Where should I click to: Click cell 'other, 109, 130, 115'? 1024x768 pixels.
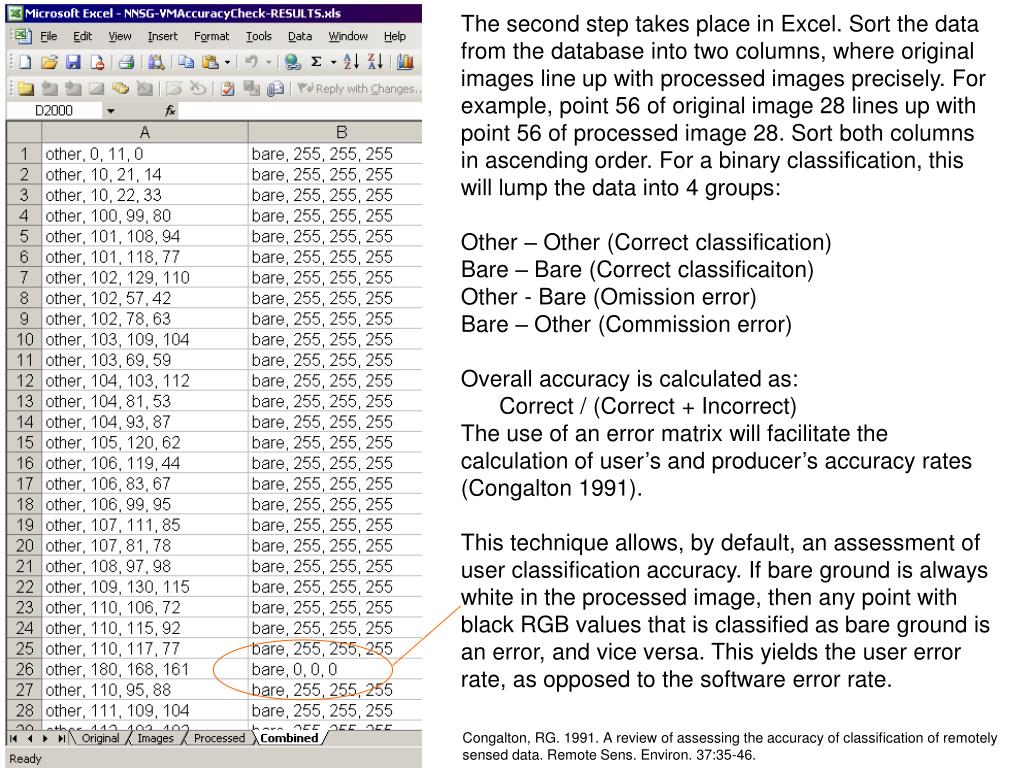point(145,587)
